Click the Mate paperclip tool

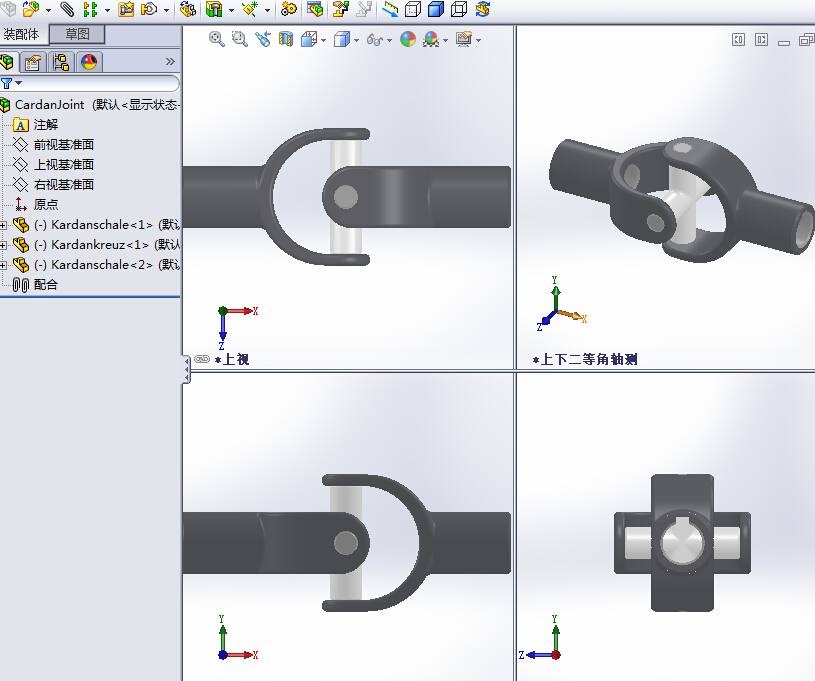coord(67,9)
